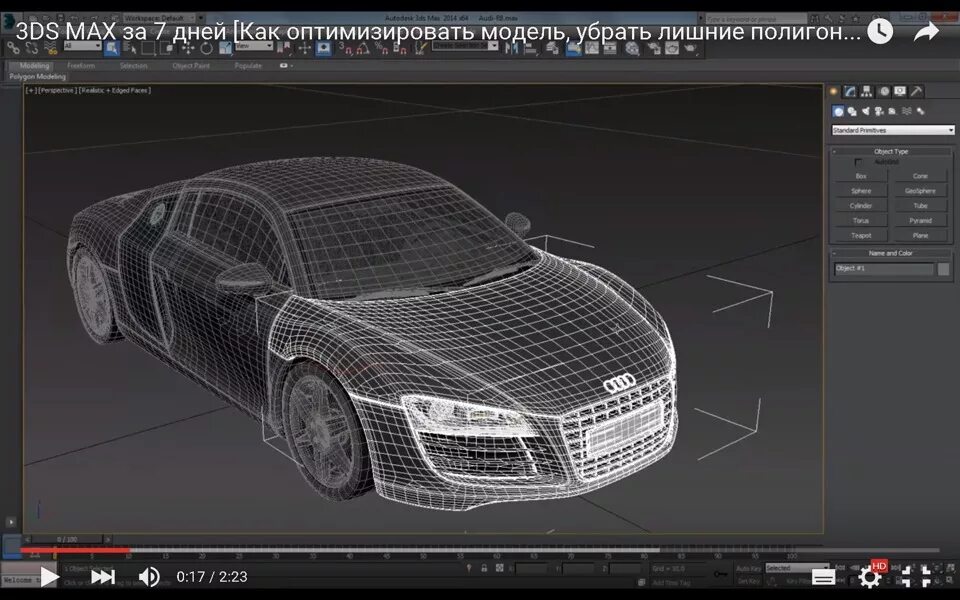
Task: Select the Systems category icon
Action: click(920, 111)
